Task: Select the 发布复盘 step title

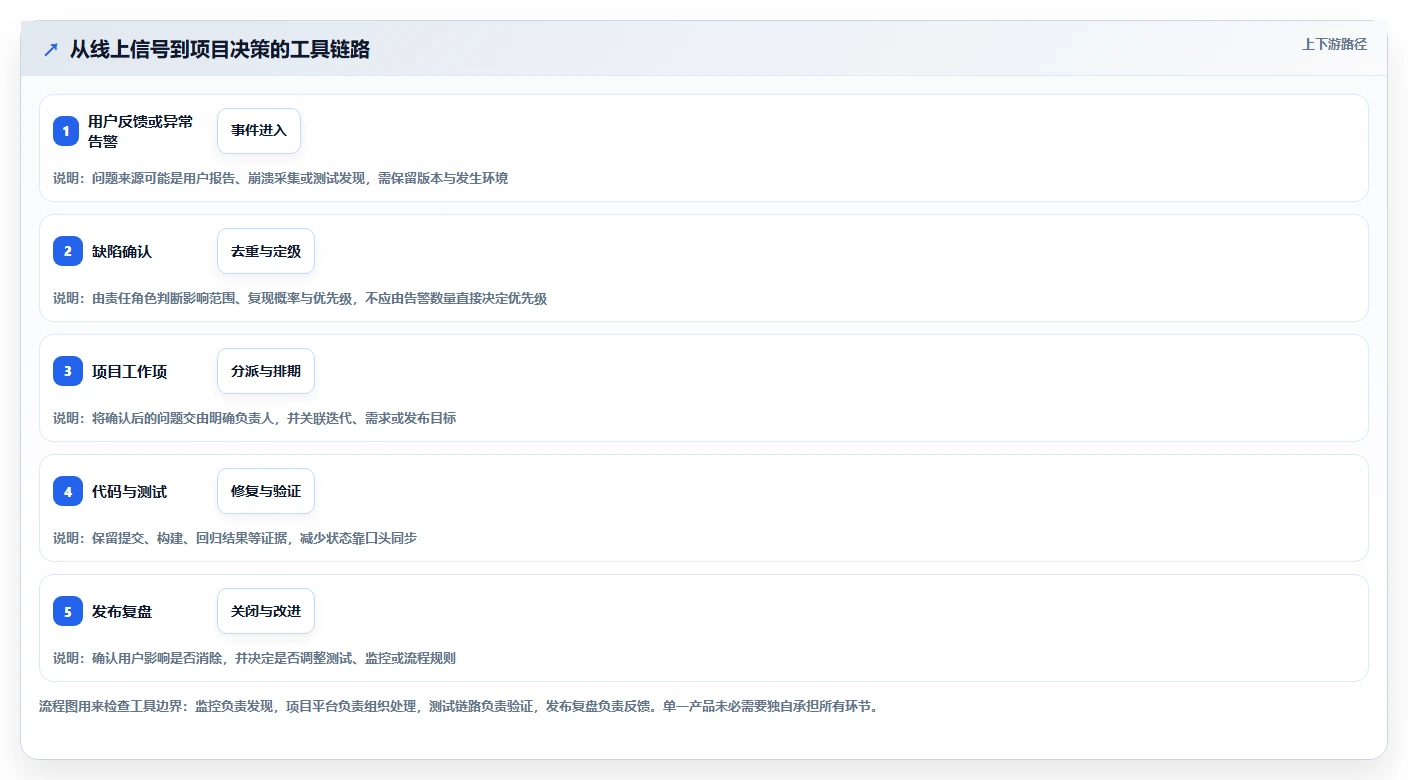Action: 122,611
